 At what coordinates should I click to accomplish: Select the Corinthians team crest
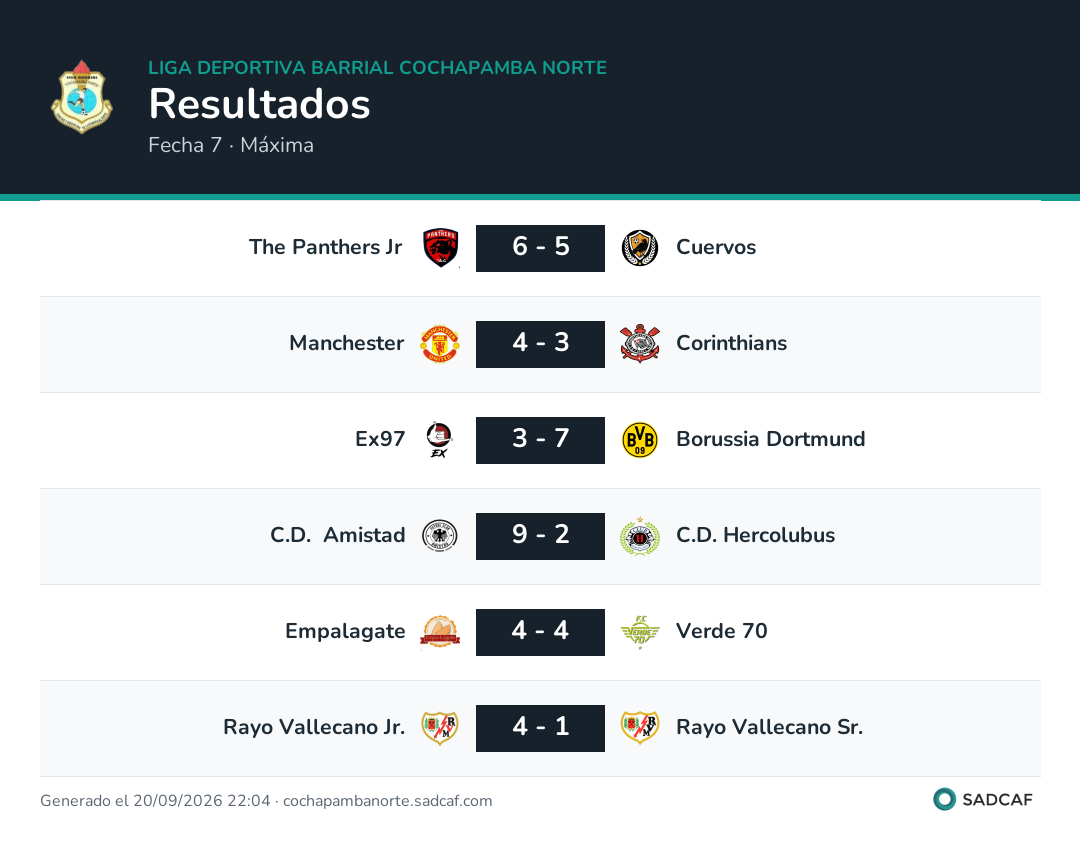tap(640, 344)
